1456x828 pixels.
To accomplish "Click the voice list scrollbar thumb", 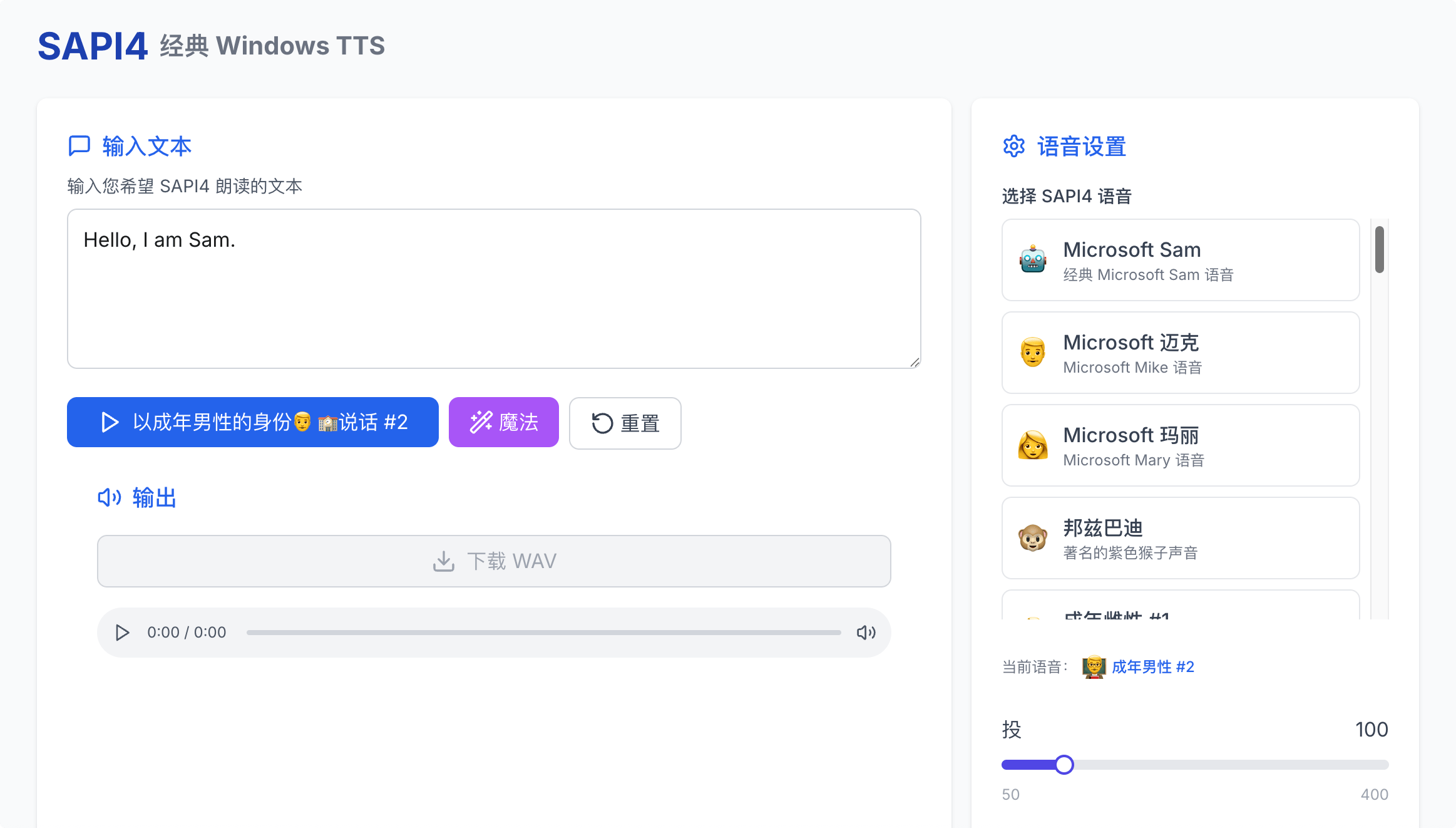I will pos(1380,250).
